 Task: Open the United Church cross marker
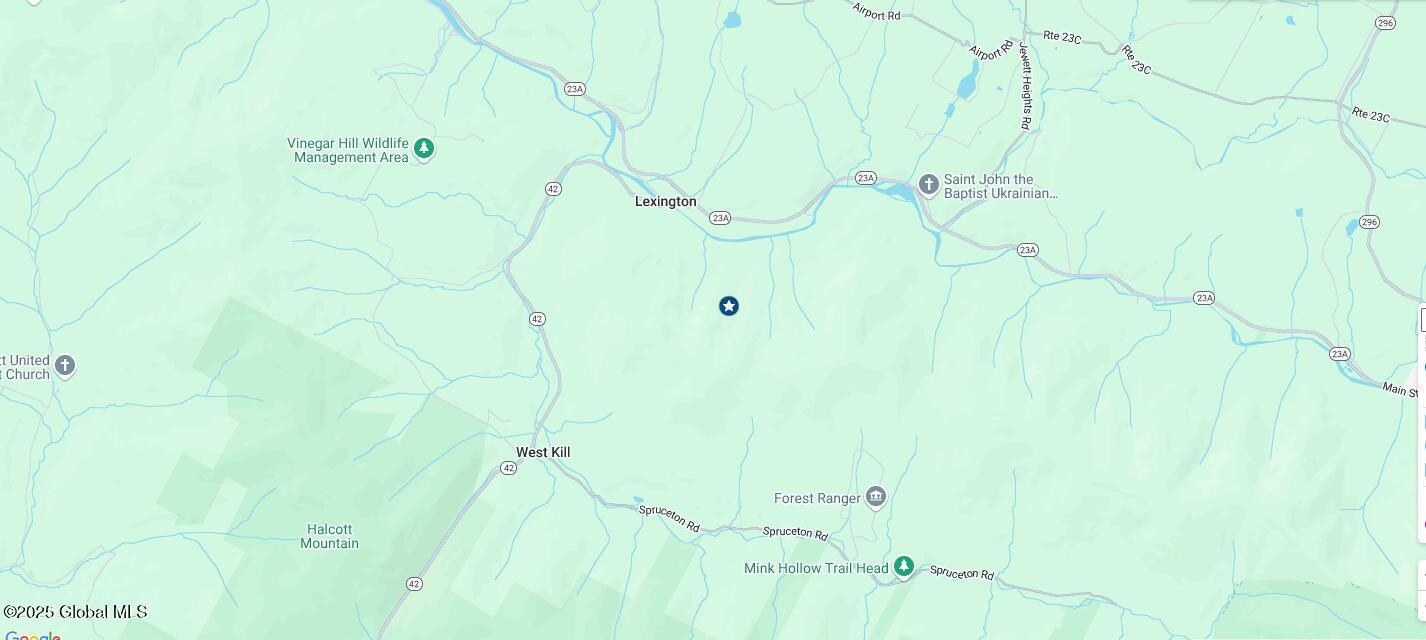pyautogui.click(x=65, y=366)
